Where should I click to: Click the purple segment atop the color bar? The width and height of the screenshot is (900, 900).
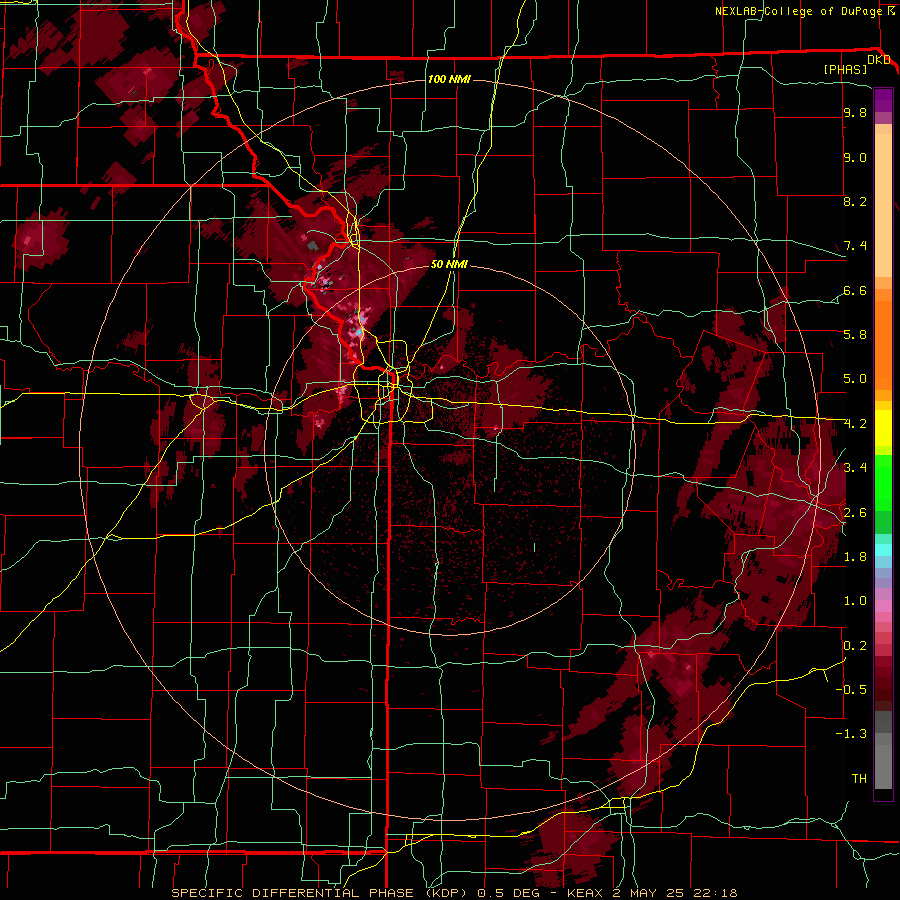coord(883,100)
